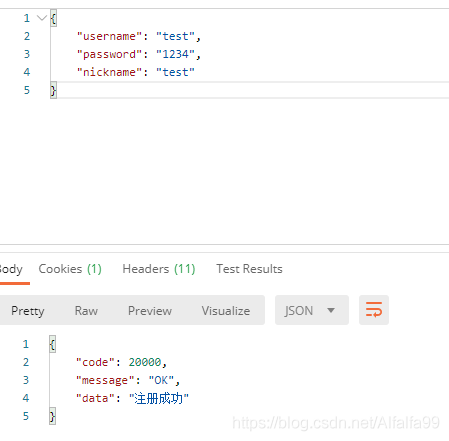Click the "nickname" line in request editor
449x441 pixels.
(x=136, y=72)
